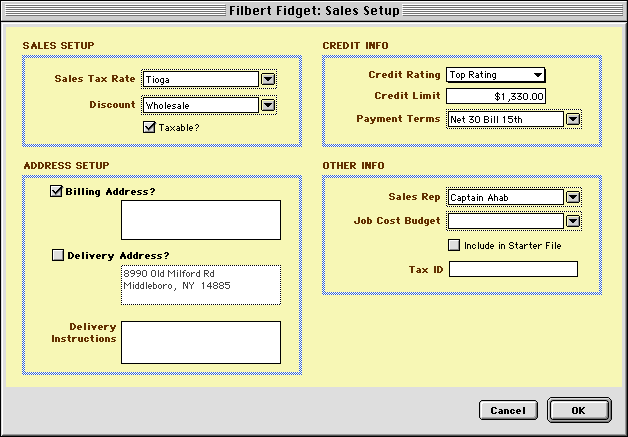Click the Credit Limit amount field
The width and height of the screenshot is (628, 437).
[496, 97]
